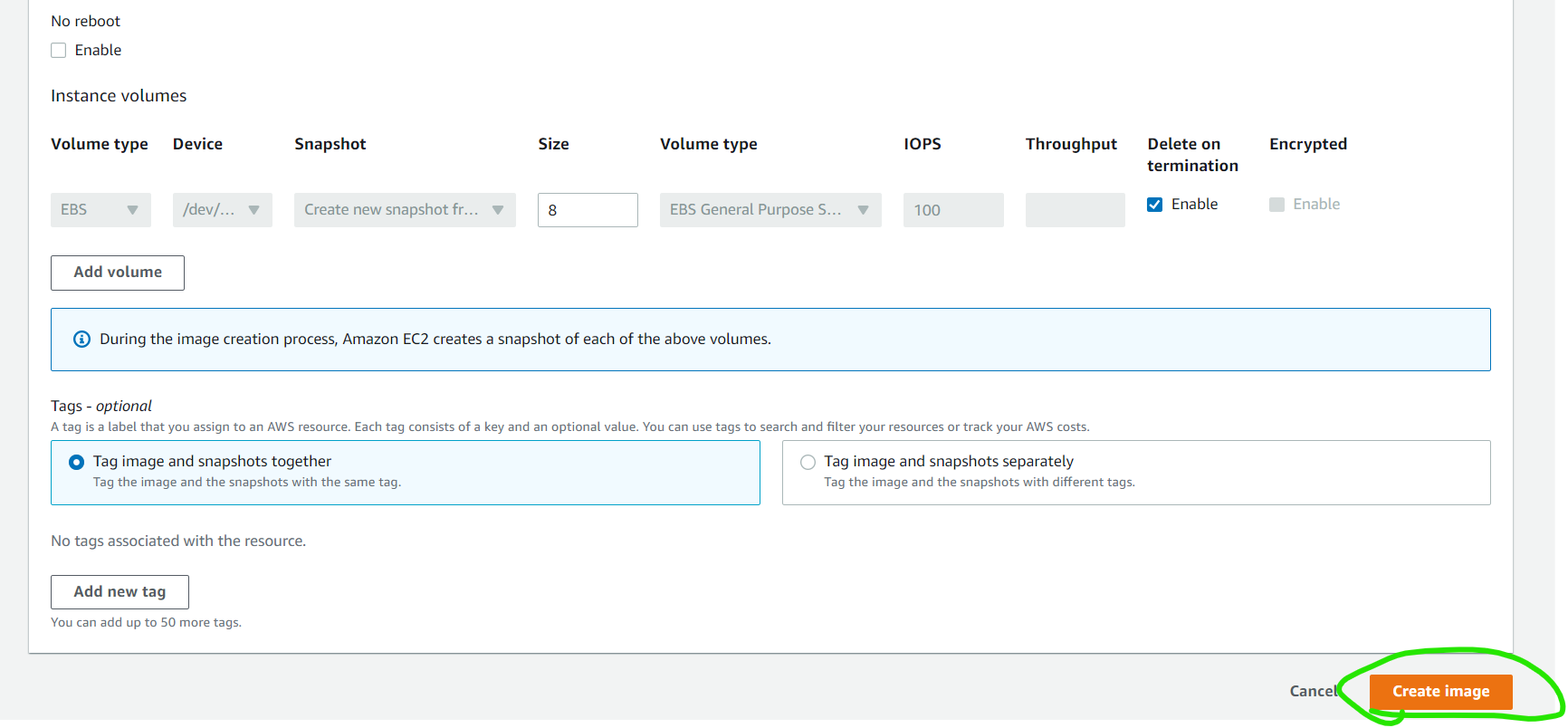Click the orange Create image button

pyautogui.click(x=1441, y=692)
